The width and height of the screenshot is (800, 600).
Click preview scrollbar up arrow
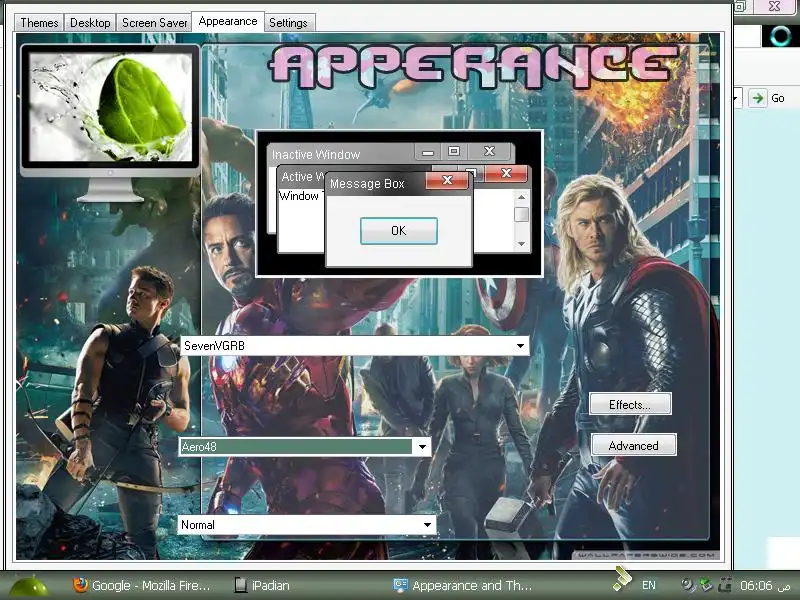pyautogui.click(x=521, y=197)
